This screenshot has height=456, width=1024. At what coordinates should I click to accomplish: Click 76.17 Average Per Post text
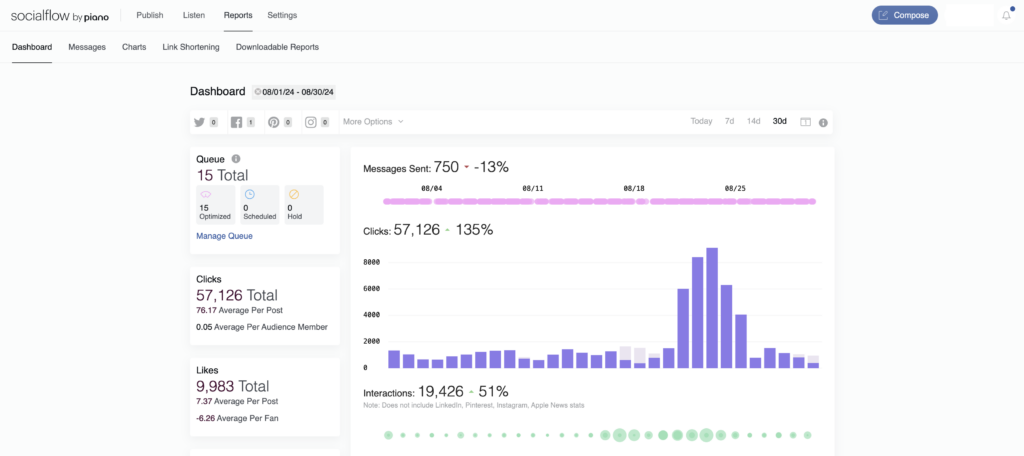(239, 310)
